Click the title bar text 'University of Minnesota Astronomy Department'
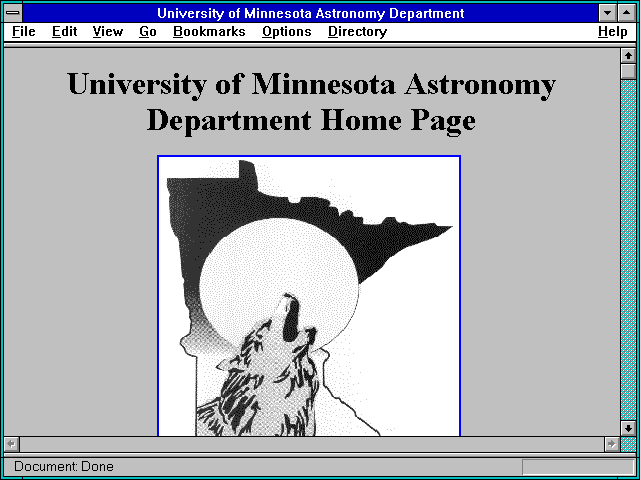This screenshot has width=640, height=480. point(311,13)
